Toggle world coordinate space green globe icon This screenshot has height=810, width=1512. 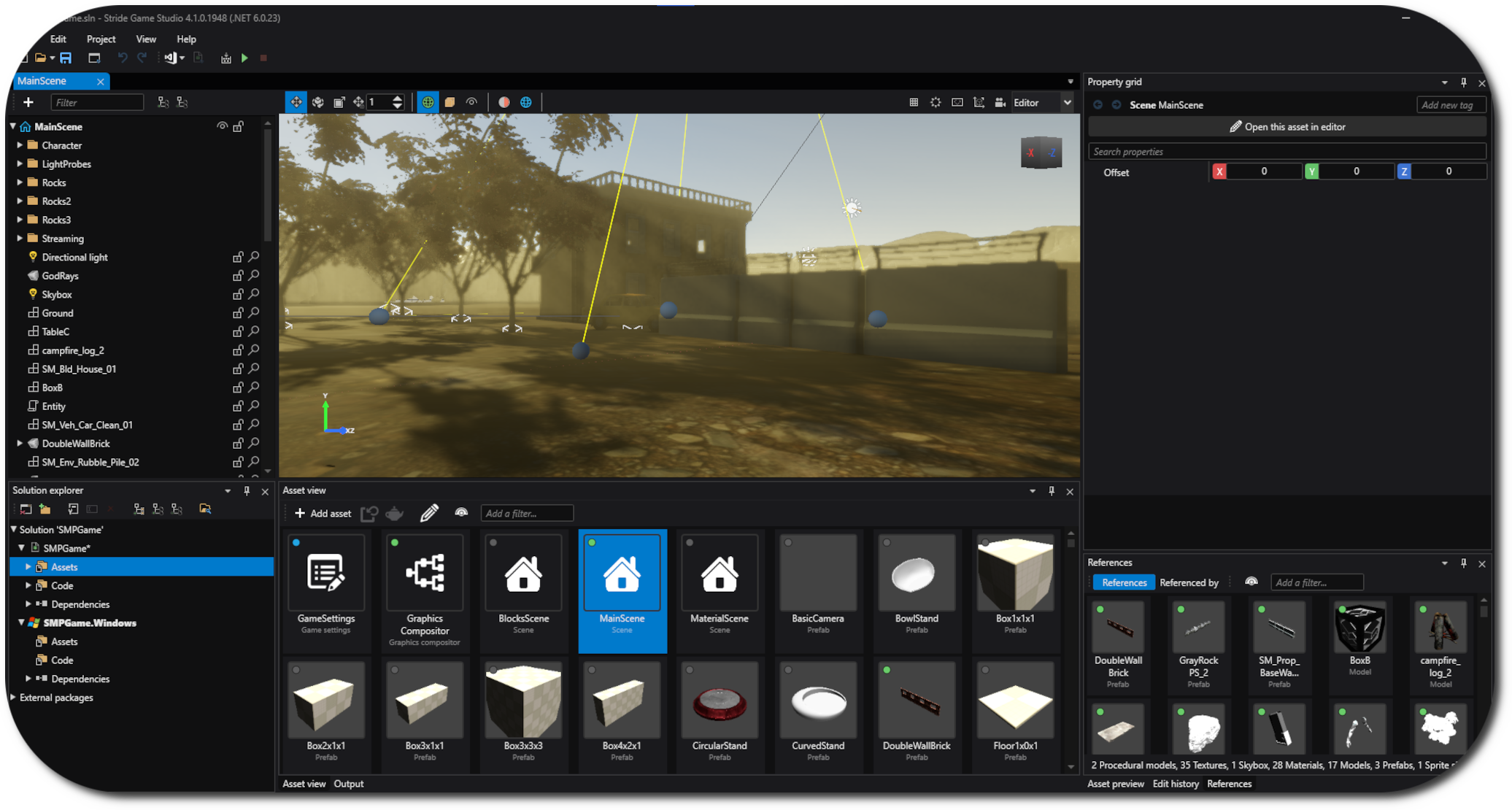click(x=428, y=102)
